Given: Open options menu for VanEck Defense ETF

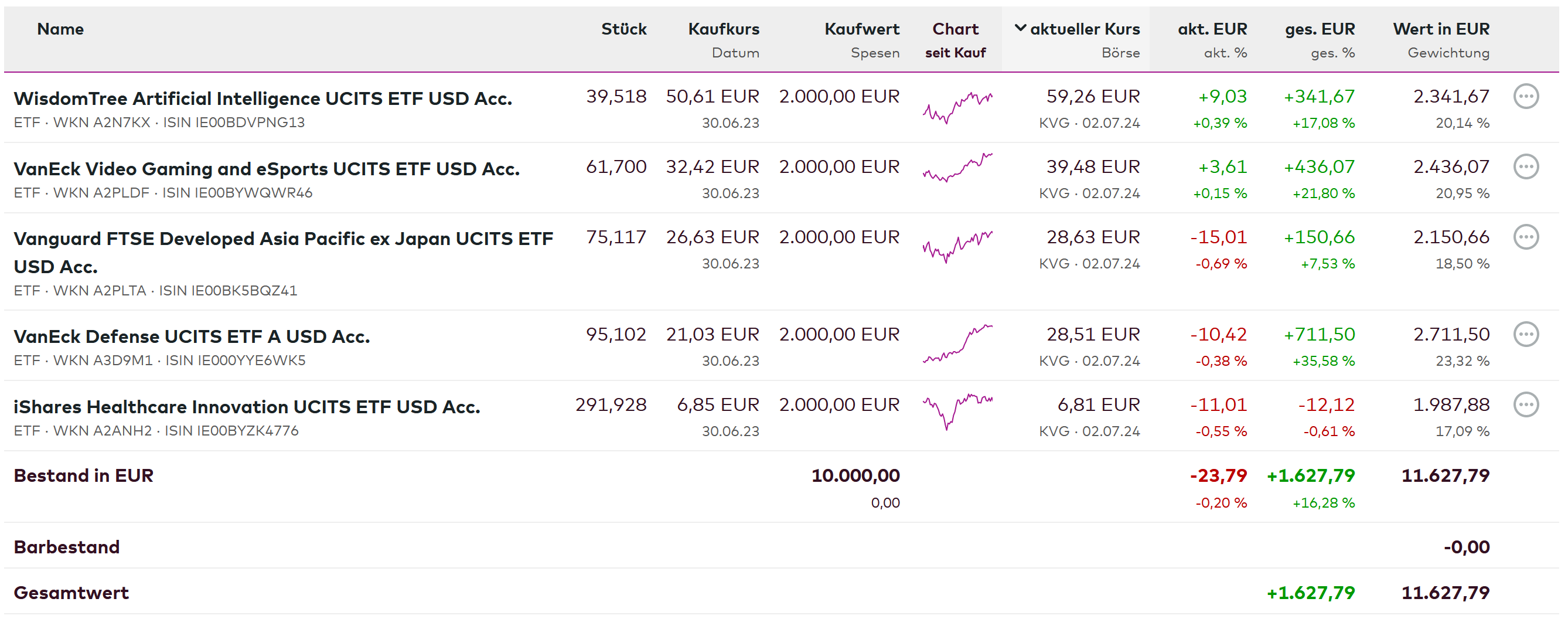Looking at the screenshot, I should point(1525,334).
